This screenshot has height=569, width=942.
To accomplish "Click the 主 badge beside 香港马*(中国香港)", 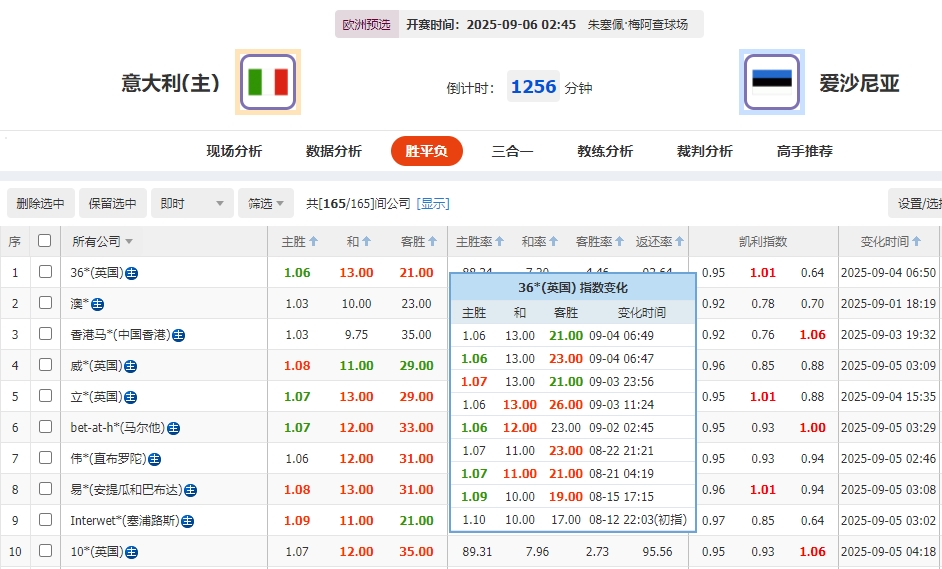I will point(178,335).
